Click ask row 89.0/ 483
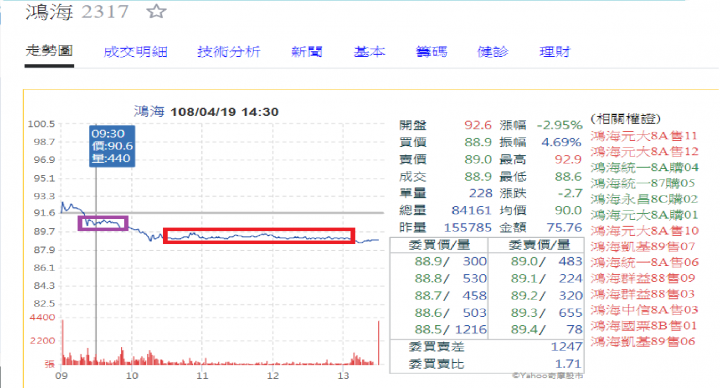720x388 pixels. pos(546,261)
